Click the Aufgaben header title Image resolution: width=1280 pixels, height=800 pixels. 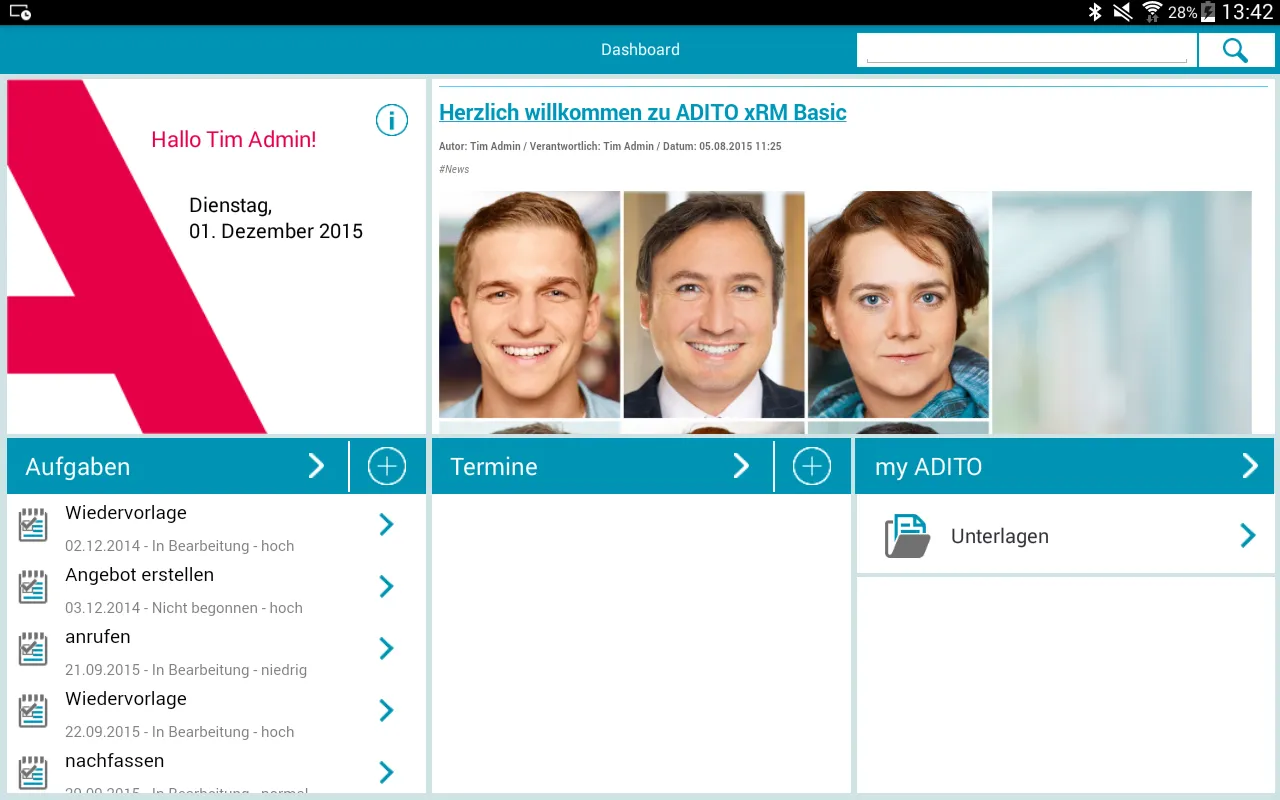tap(78, 467)
